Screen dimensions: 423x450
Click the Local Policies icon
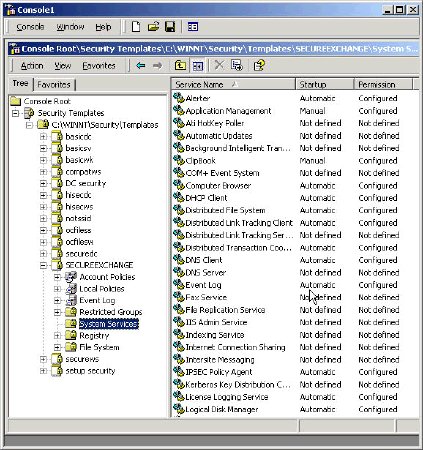coord(71,289)
